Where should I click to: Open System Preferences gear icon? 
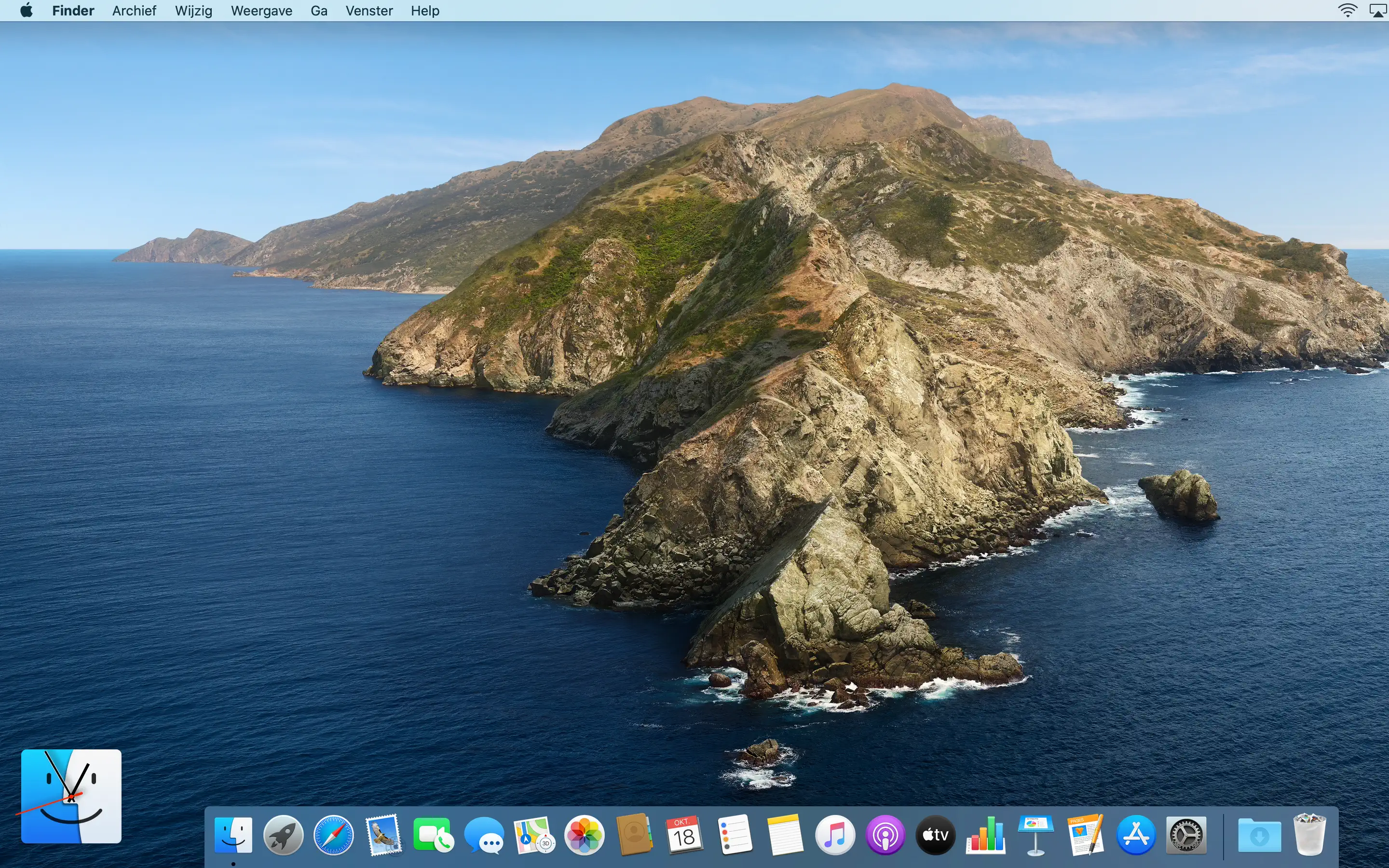1186,835
